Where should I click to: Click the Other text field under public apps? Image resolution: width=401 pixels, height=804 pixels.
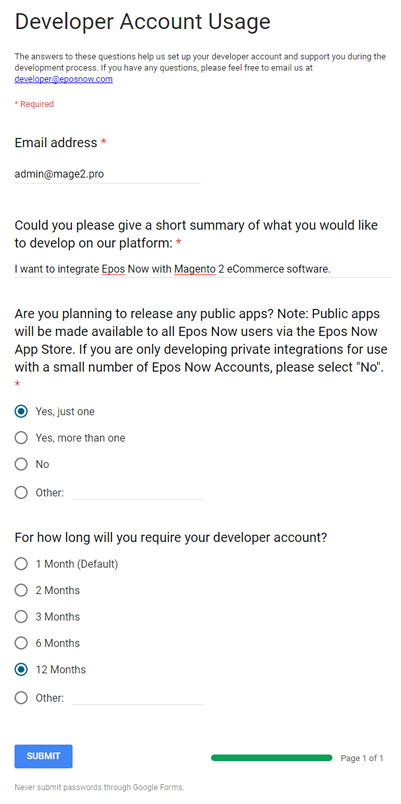137,493
